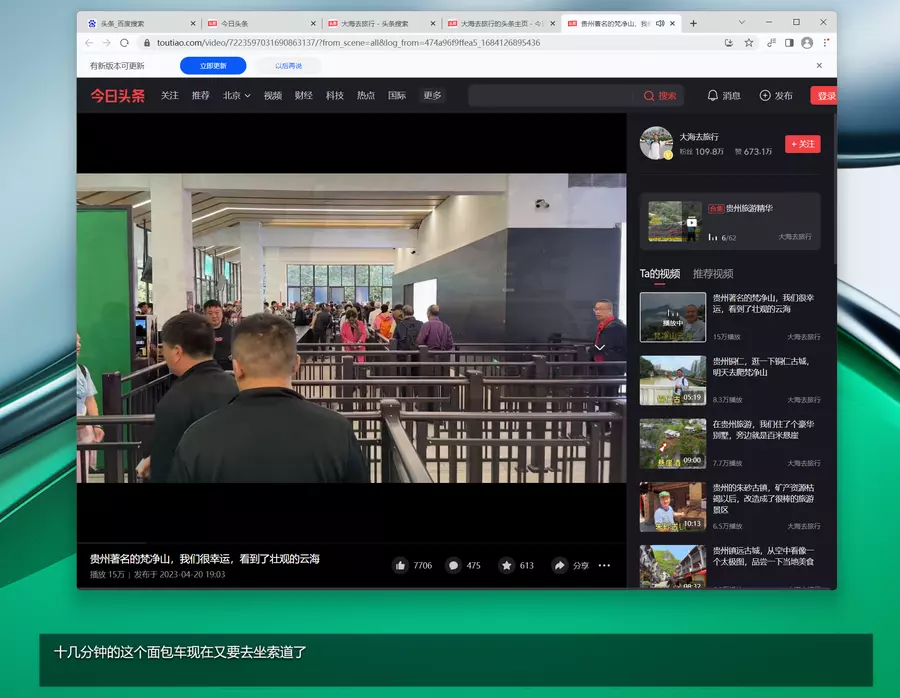The height and width of the screenshot is (698, 900).
Task: Click the 发布 publish plus icon
Action: (776, 96)
